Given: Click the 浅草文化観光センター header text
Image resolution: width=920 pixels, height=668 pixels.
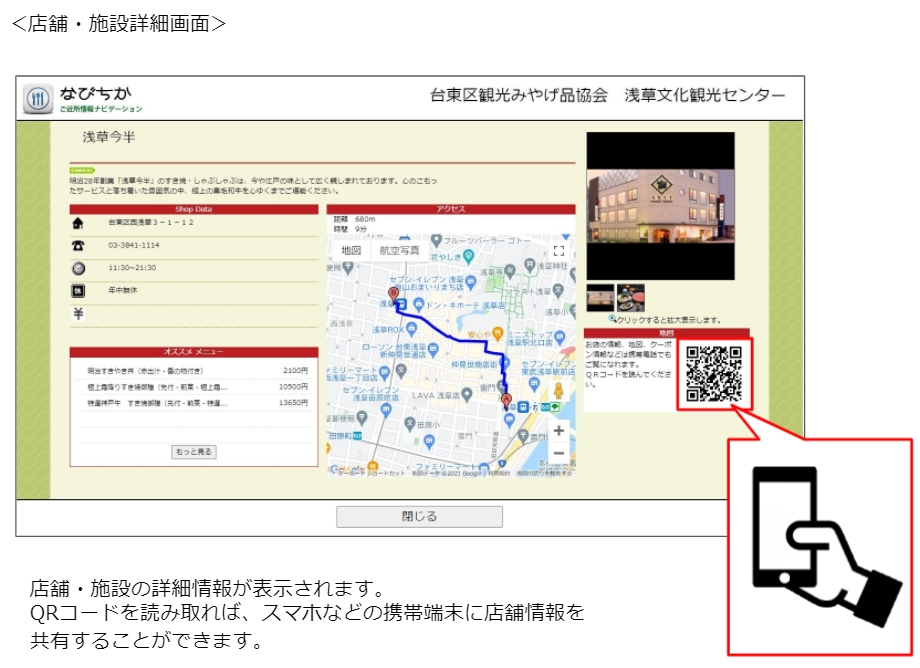Looking at the screenshot, I should pyautogui.click(x=704, y=95).
